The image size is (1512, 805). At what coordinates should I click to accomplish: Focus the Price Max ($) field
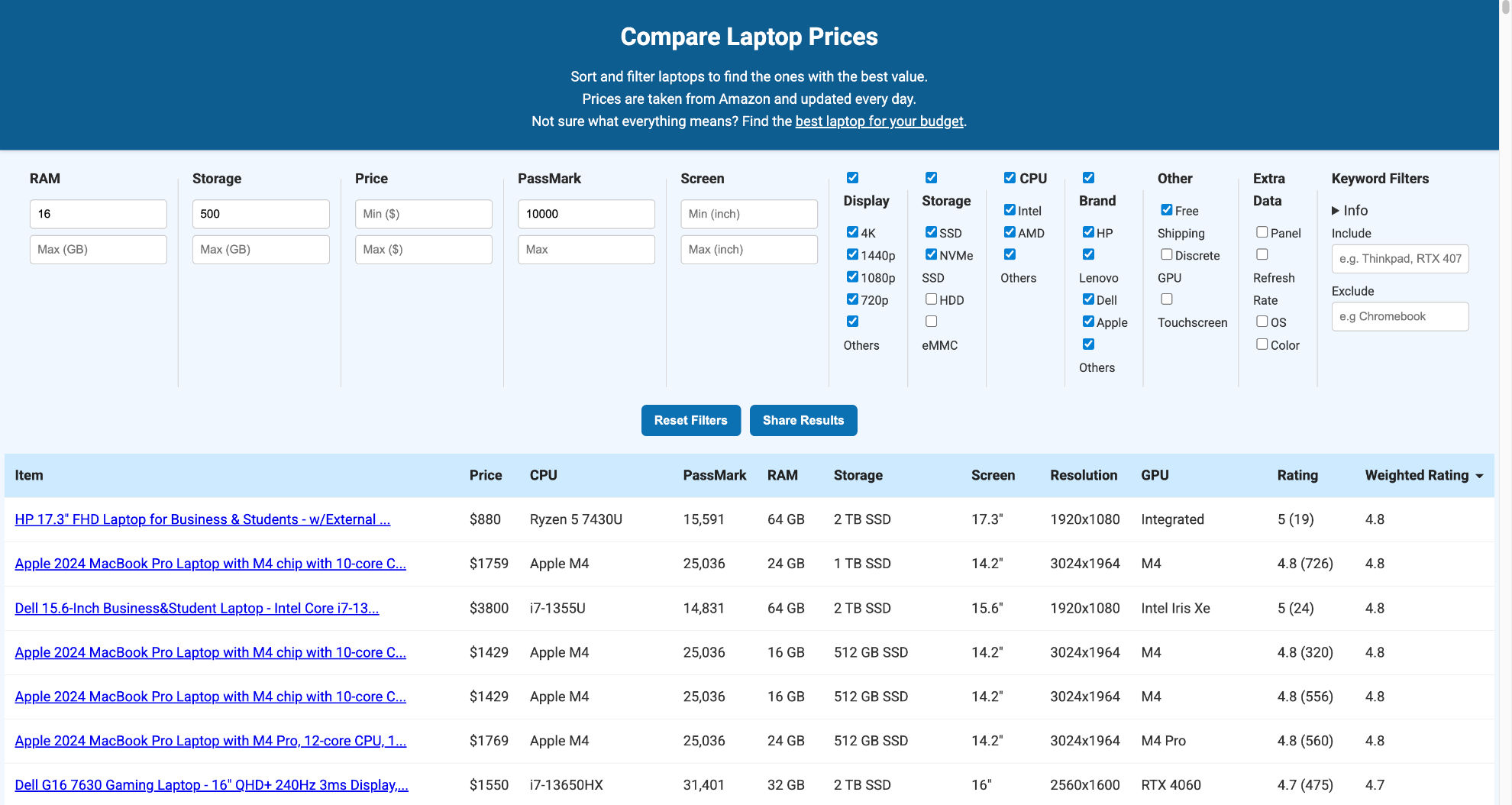coord(424,250)
